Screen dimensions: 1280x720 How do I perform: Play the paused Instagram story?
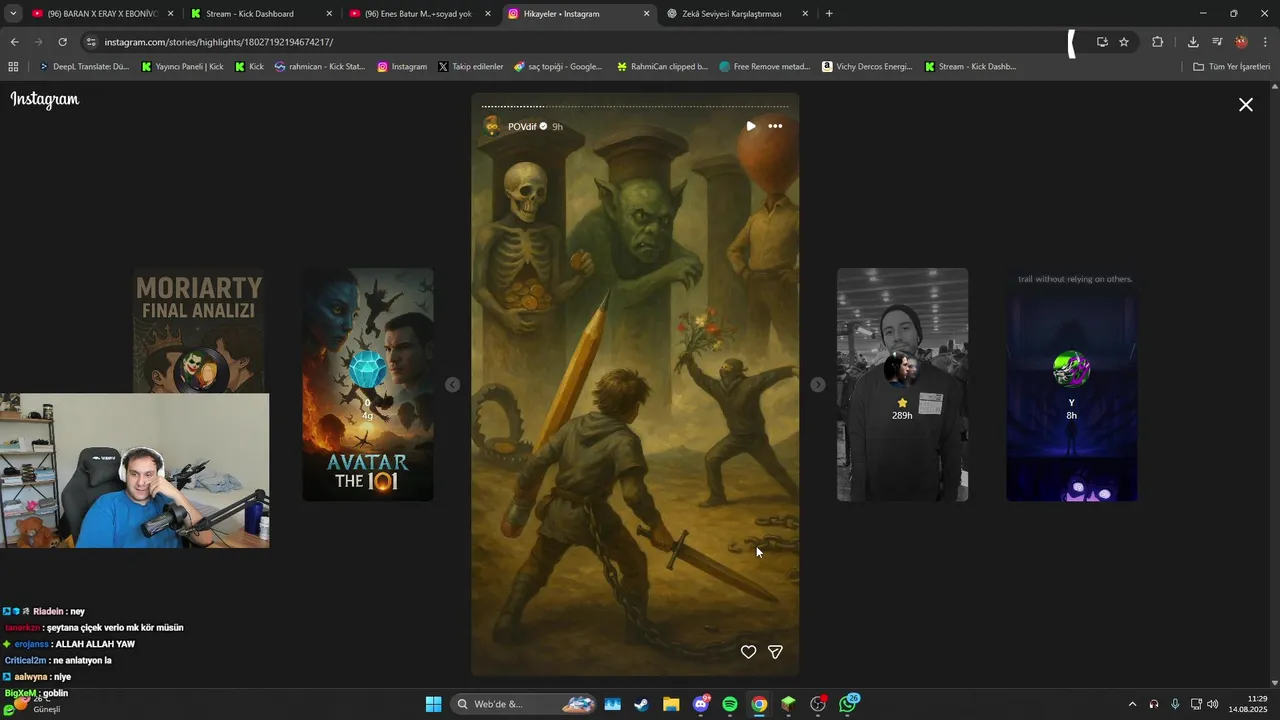751,126
